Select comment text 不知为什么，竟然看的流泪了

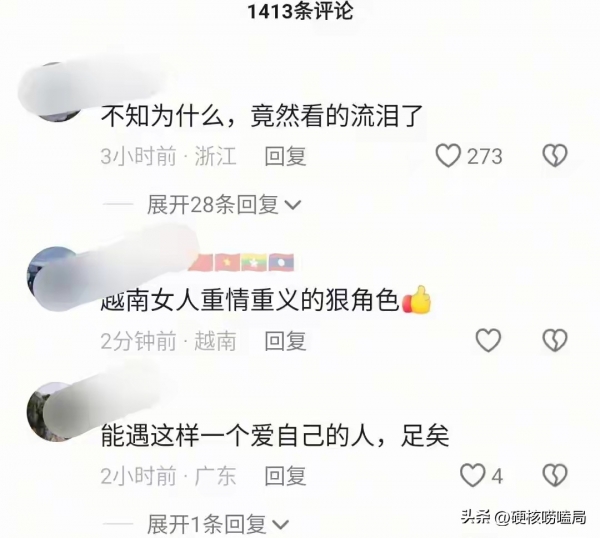pos(262,116)
